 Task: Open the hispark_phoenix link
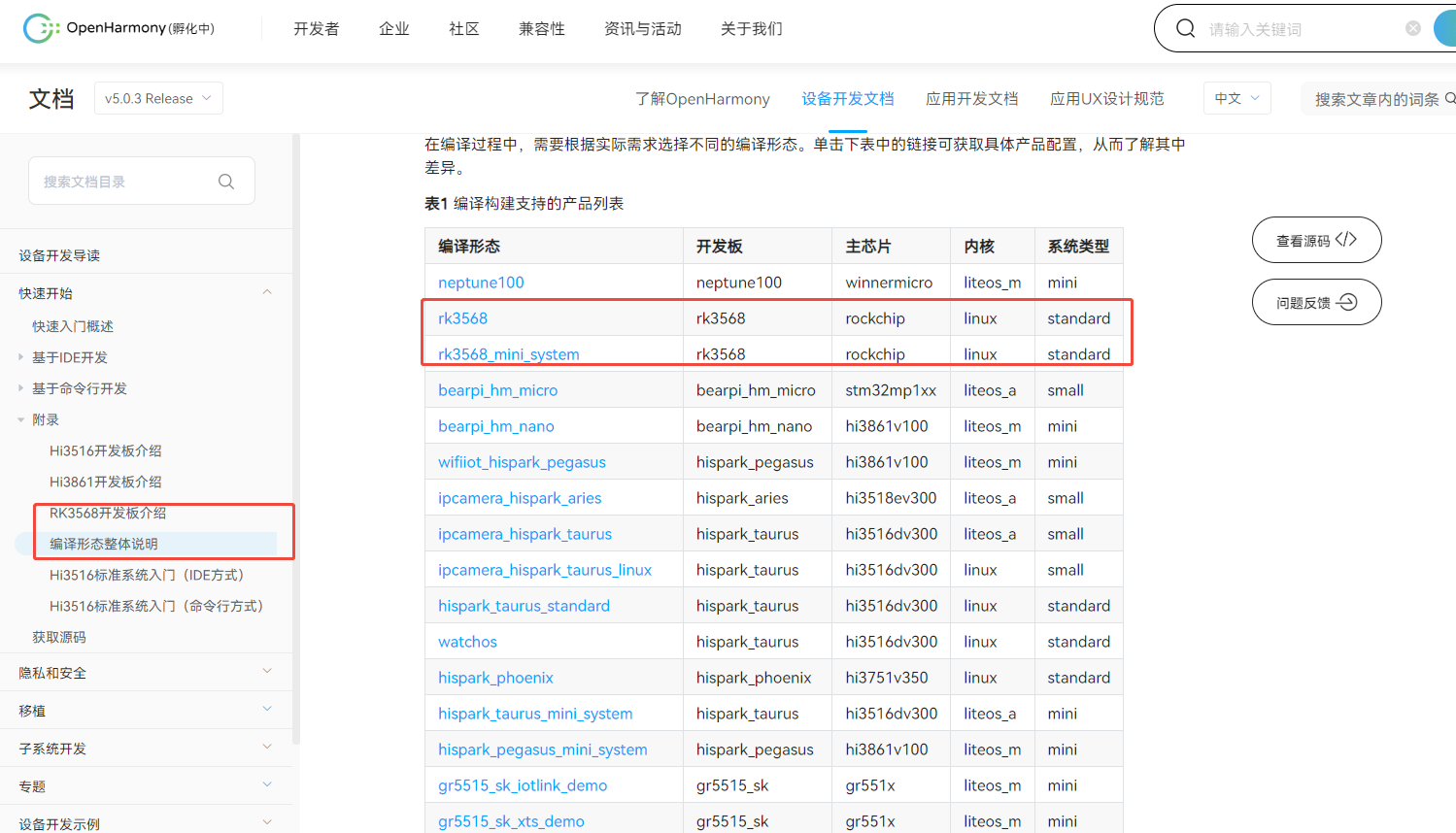495,678
